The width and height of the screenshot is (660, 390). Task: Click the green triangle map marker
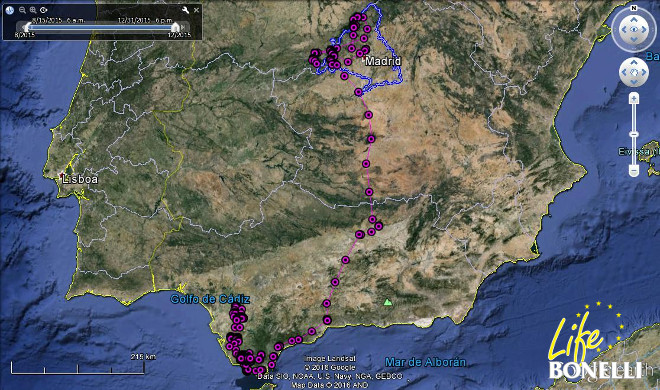coord(388,302)
